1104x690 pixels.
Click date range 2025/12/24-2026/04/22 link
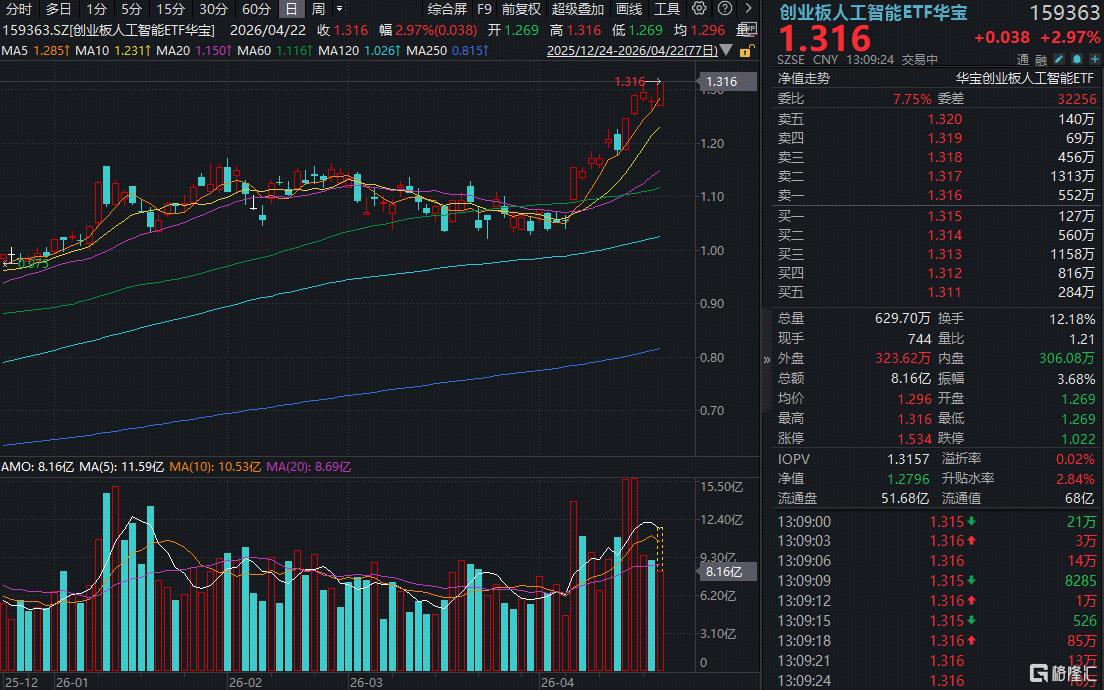tap(632, 51)
